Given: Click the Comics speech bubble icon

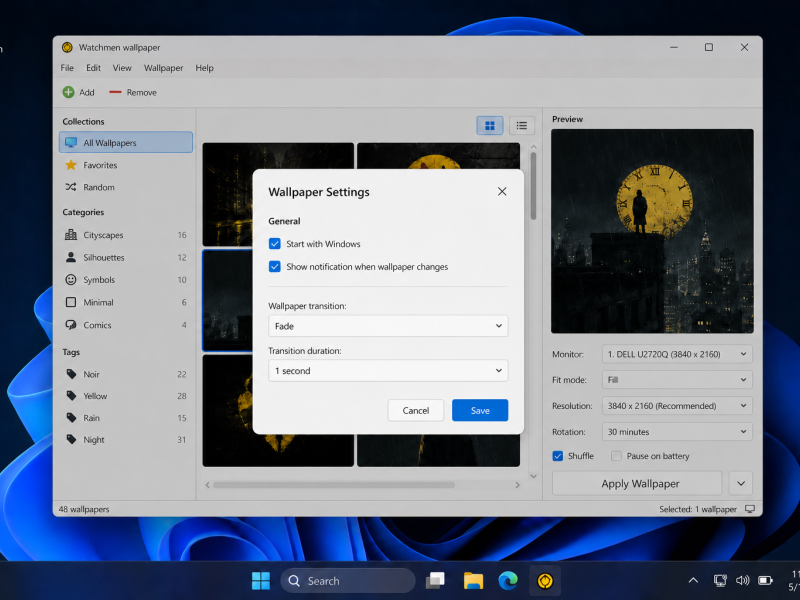Looking at the screenshot, I should (71, 325).
